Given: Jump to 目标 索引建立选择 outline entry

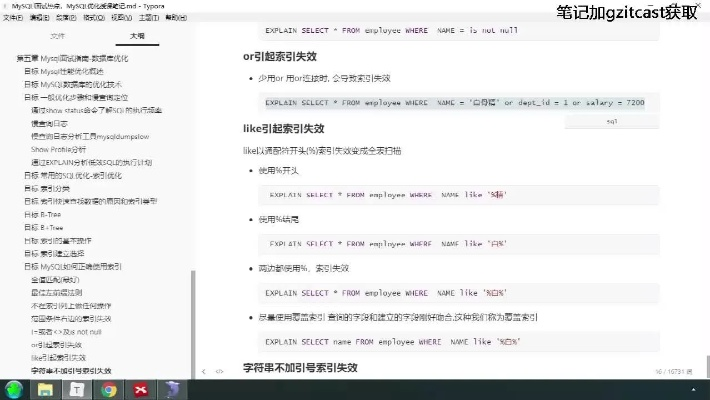Looking at the screenshot, I should tap(54, 254).
